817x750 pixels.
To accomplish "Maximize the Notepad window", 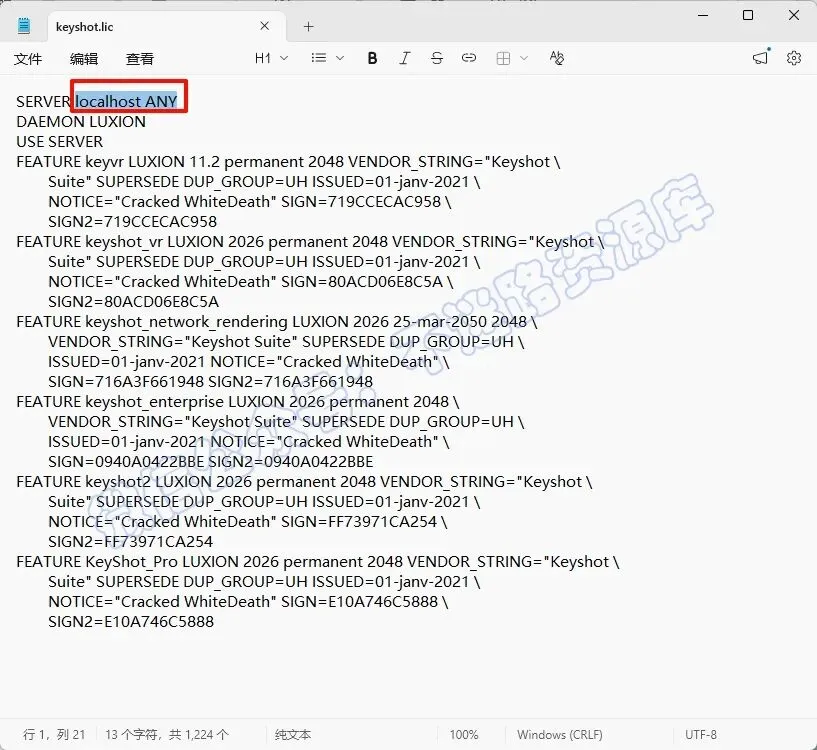I will [x=748, y=15].
